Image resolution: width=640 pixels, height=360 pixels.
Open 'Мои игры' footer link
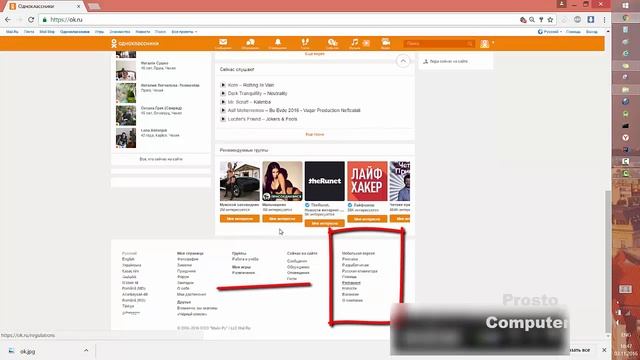pos(241,267)
